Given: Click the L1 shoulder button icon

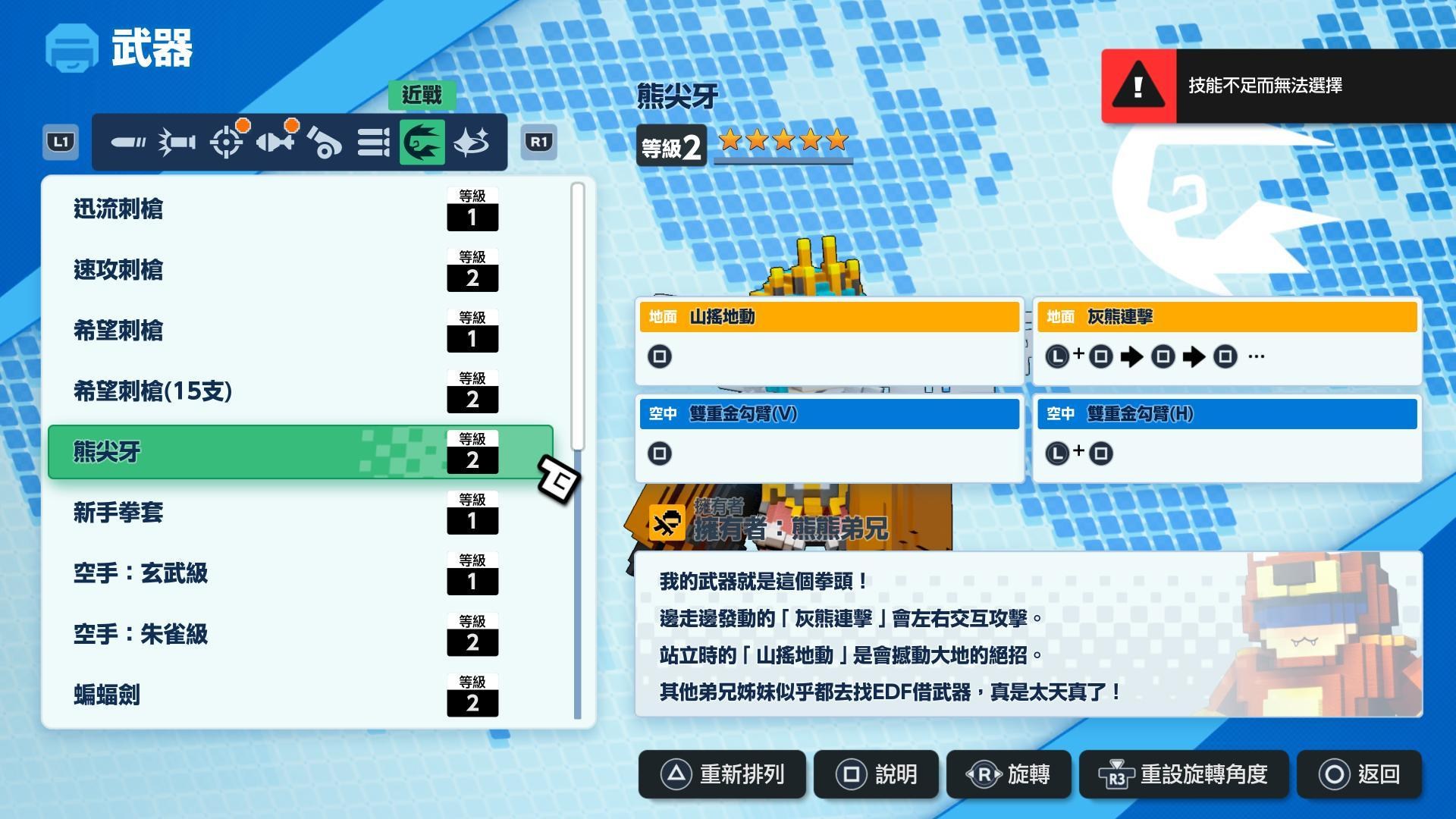Looking at the screenshot, I should 61,142.
